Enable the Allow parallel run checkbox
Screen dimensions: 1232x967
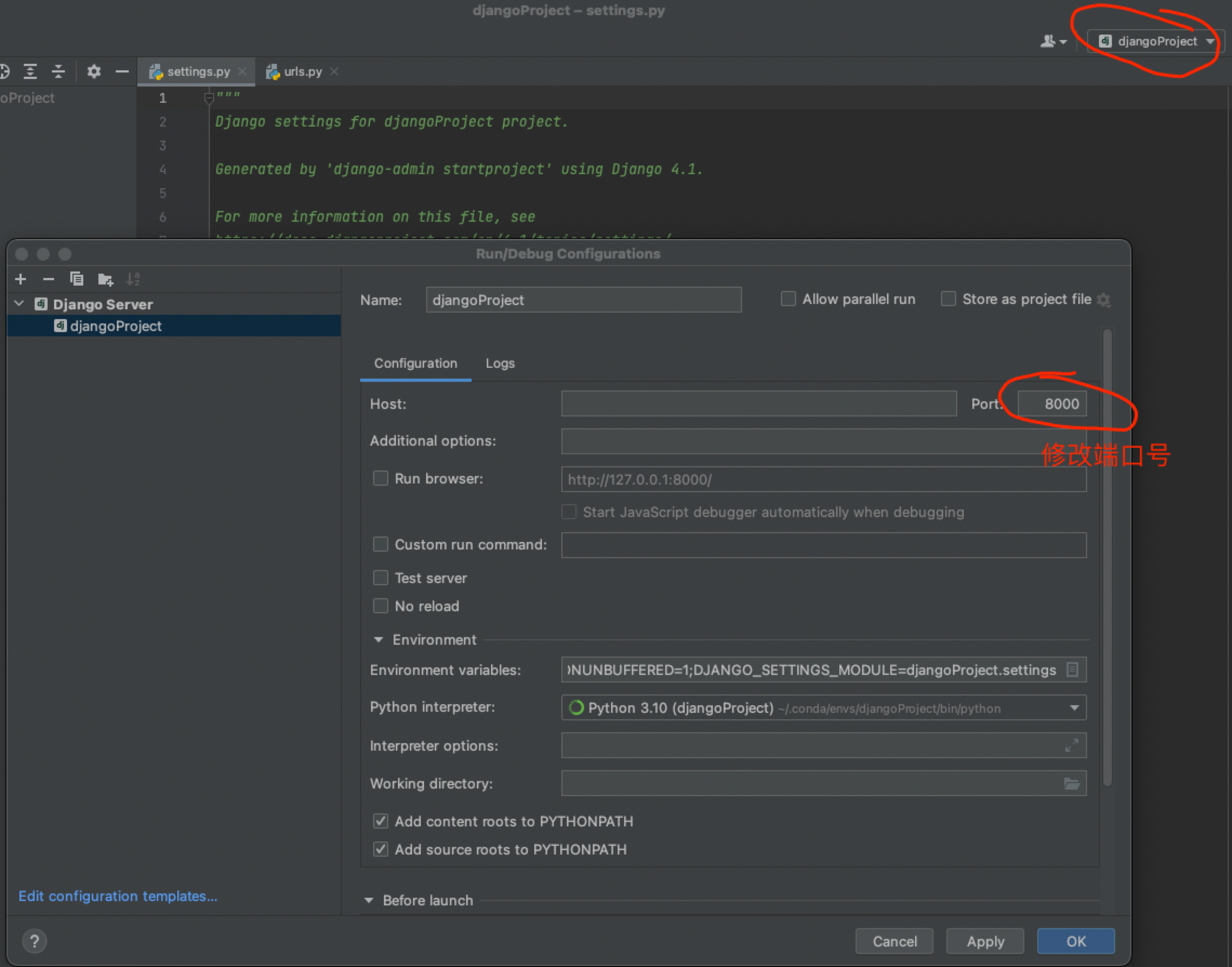point(788,299)
